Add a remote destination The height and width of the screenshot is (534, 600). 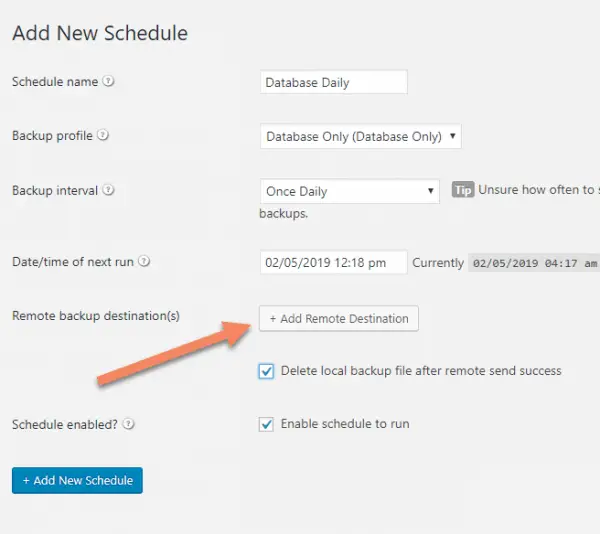339,318
